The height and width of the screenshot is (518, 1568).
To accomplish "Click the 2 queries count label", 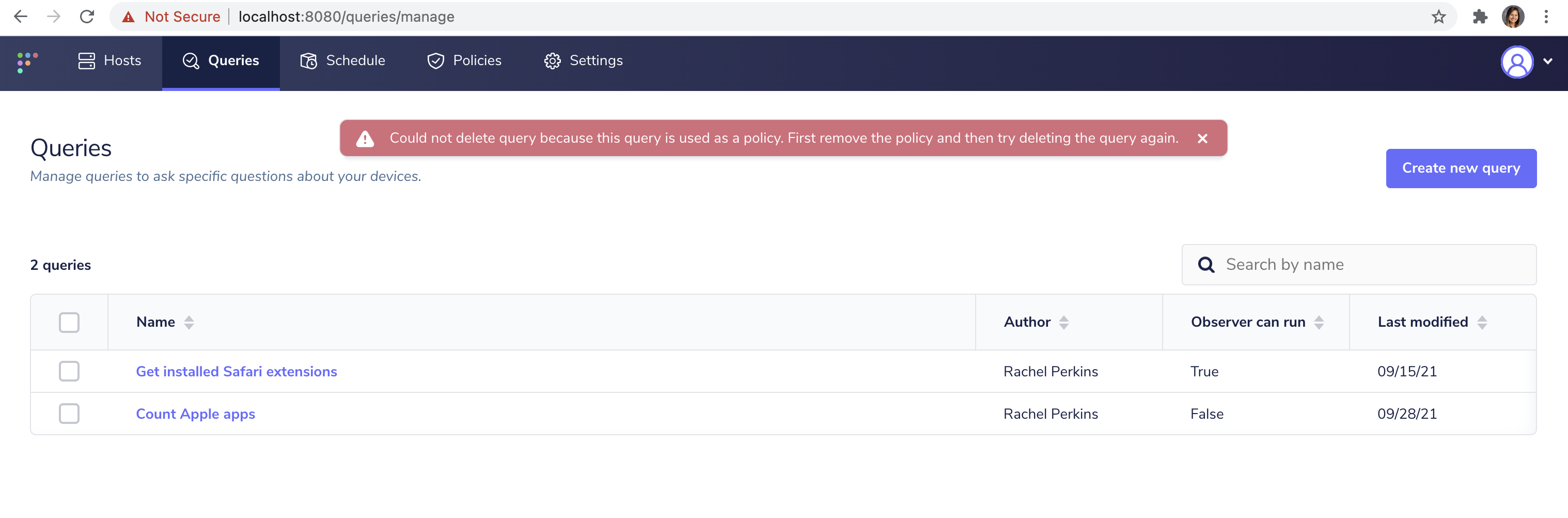I will click(60, 265).
